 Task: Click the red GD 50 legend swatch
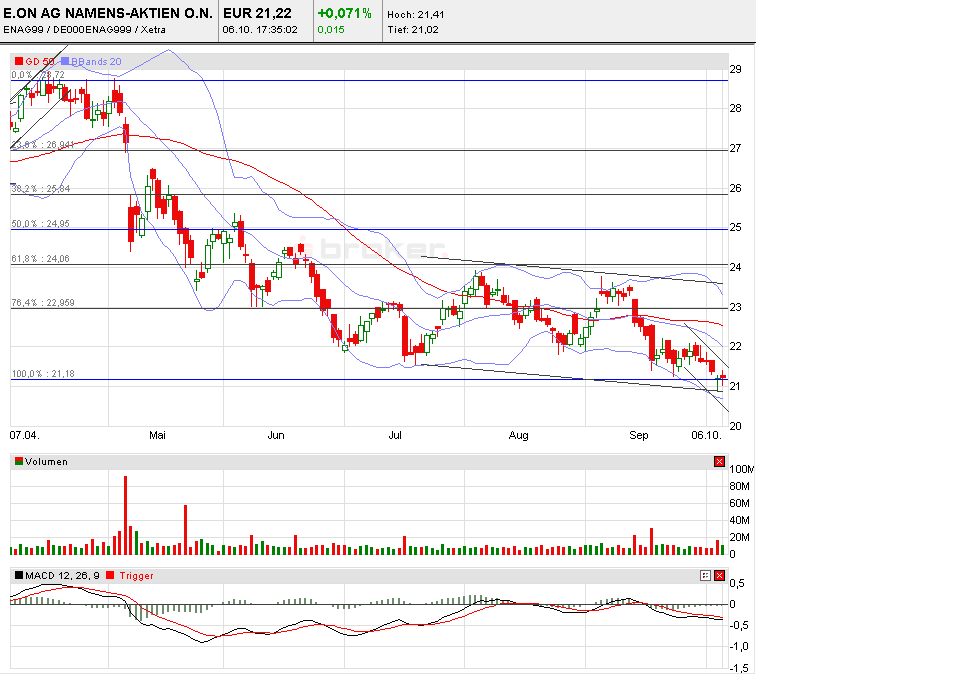[x=19, y=61]
